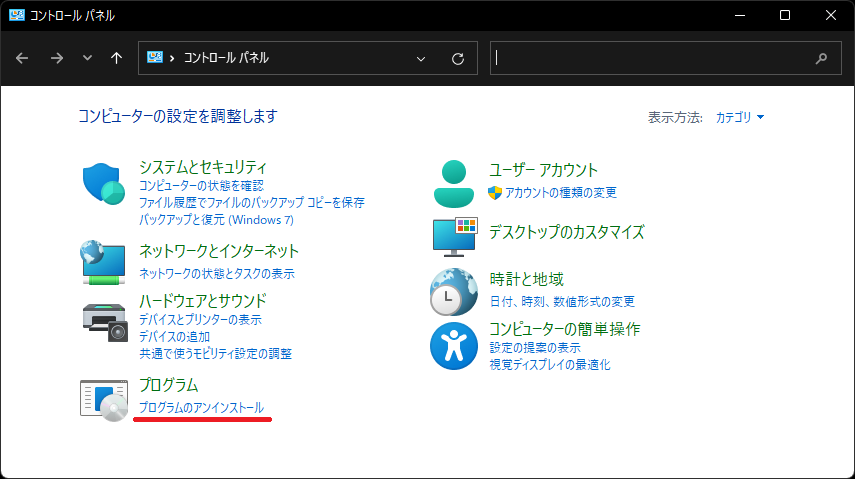The width and height of the screenshot is (855, 479).
Task: Open the カテゴリ view-by dropdown
Action: tap(739, 117)
